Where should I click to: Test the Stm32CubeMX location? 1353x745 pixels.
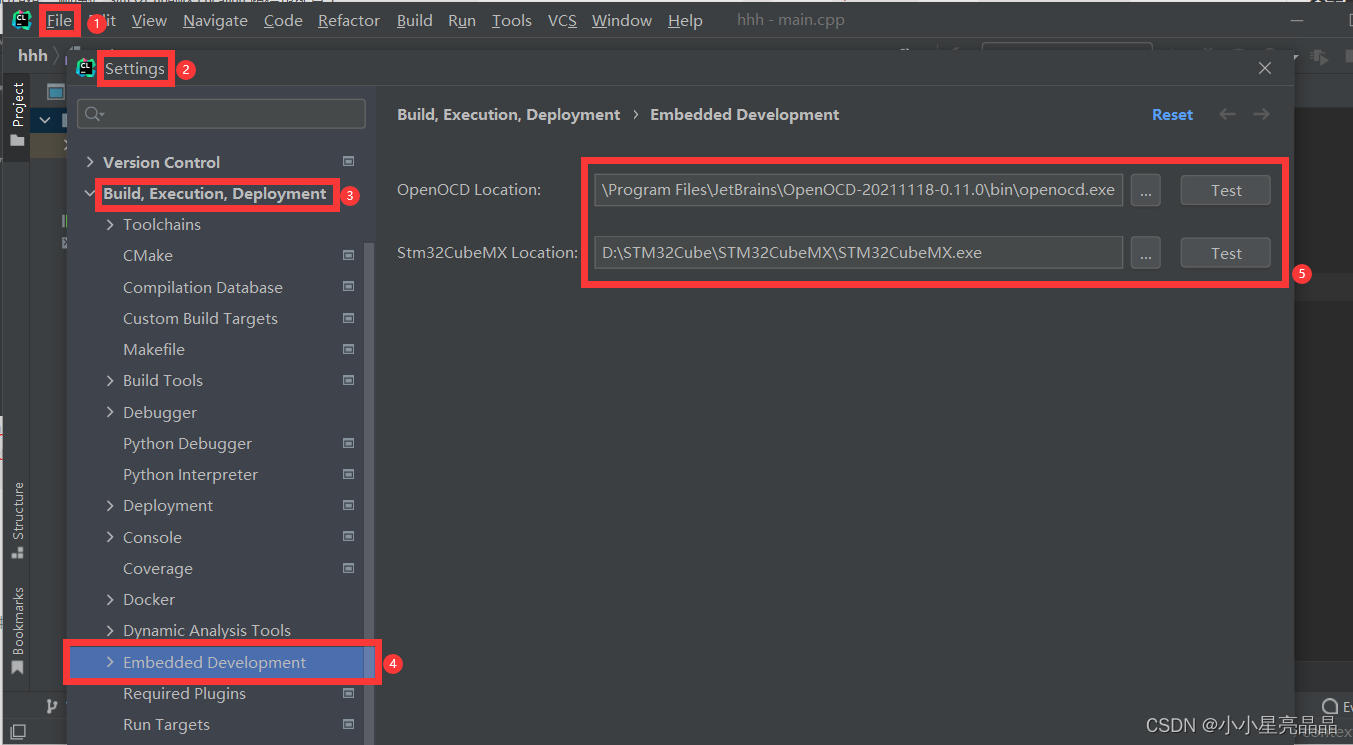coord(1226,253)
